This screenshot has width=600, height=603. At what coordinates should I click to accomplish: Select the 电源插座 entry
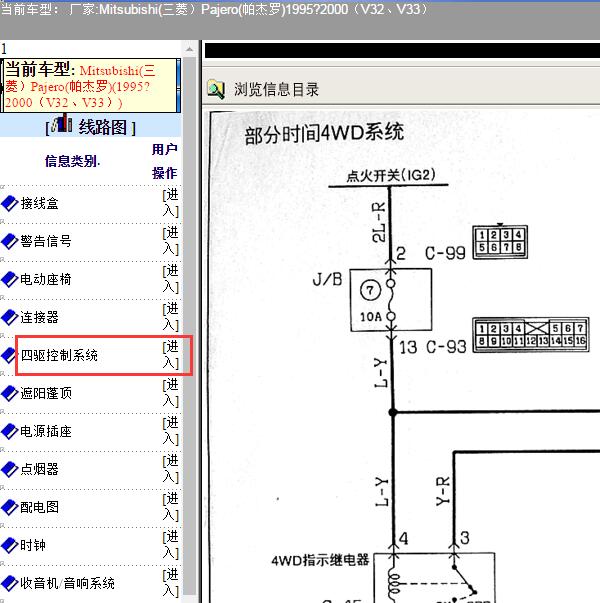46,431
